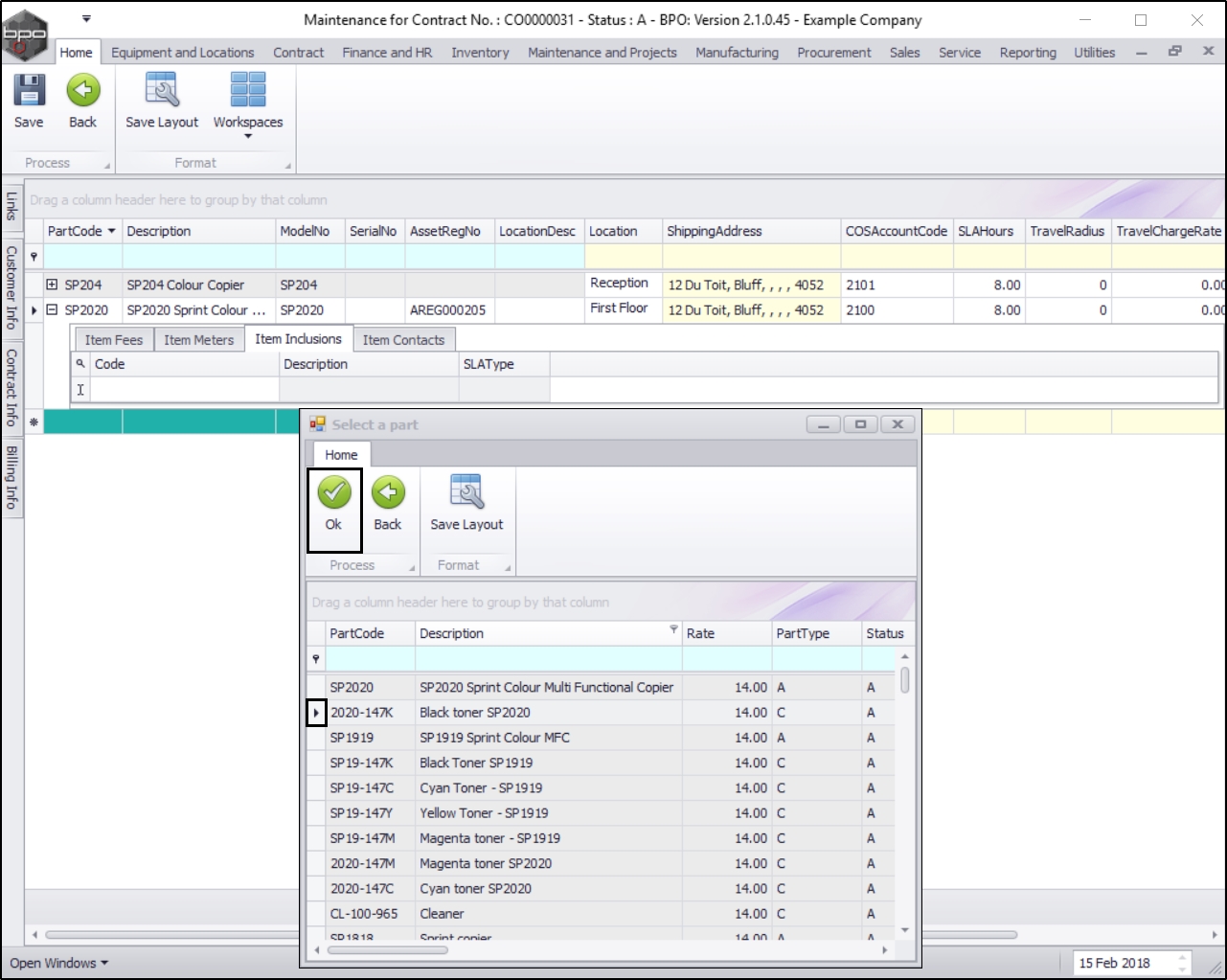
Task: Click the row indicator arrow beside 2020-147K
Action: pos(317,713)
